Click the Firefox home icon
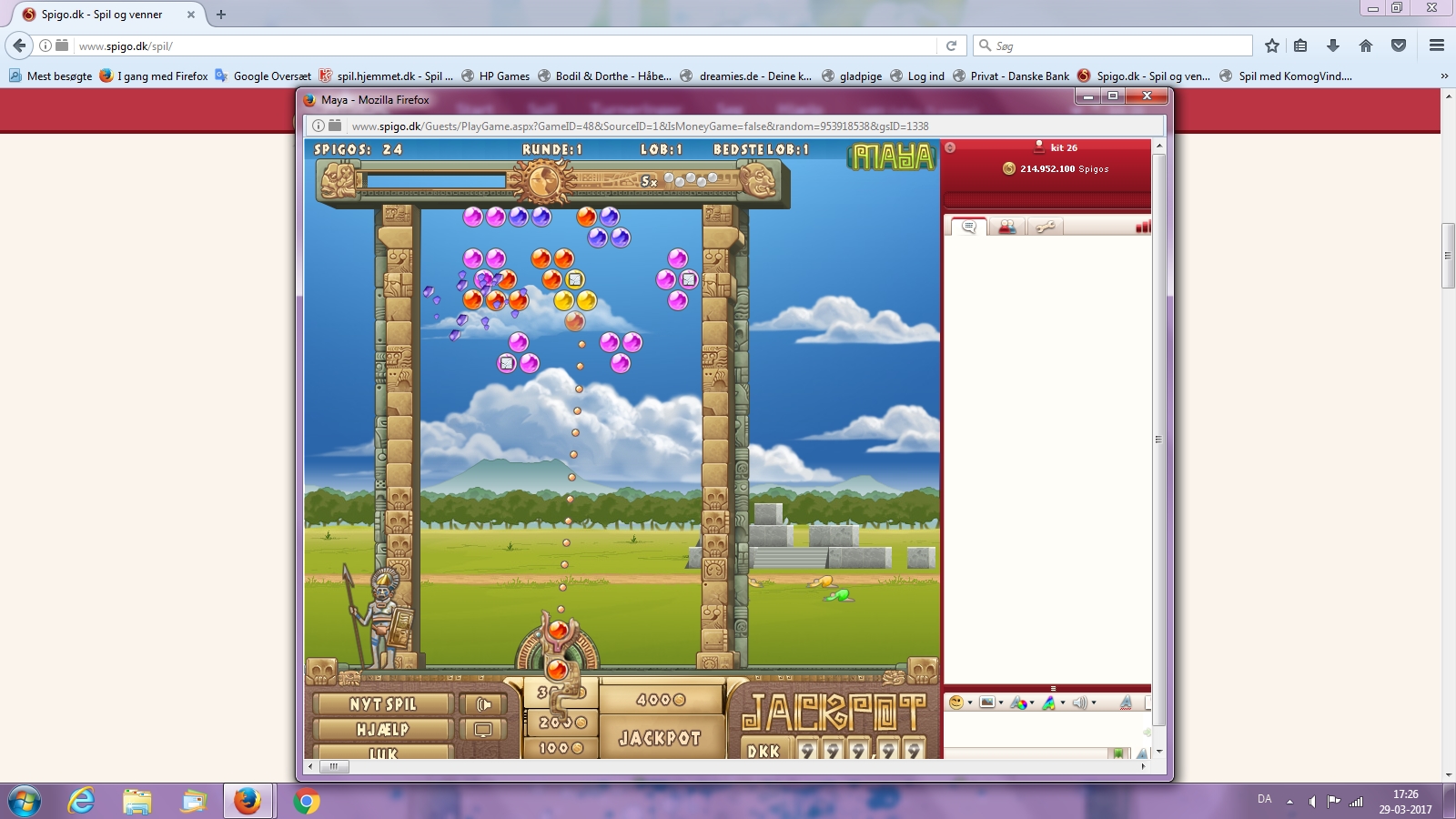 click(1365, 45)
